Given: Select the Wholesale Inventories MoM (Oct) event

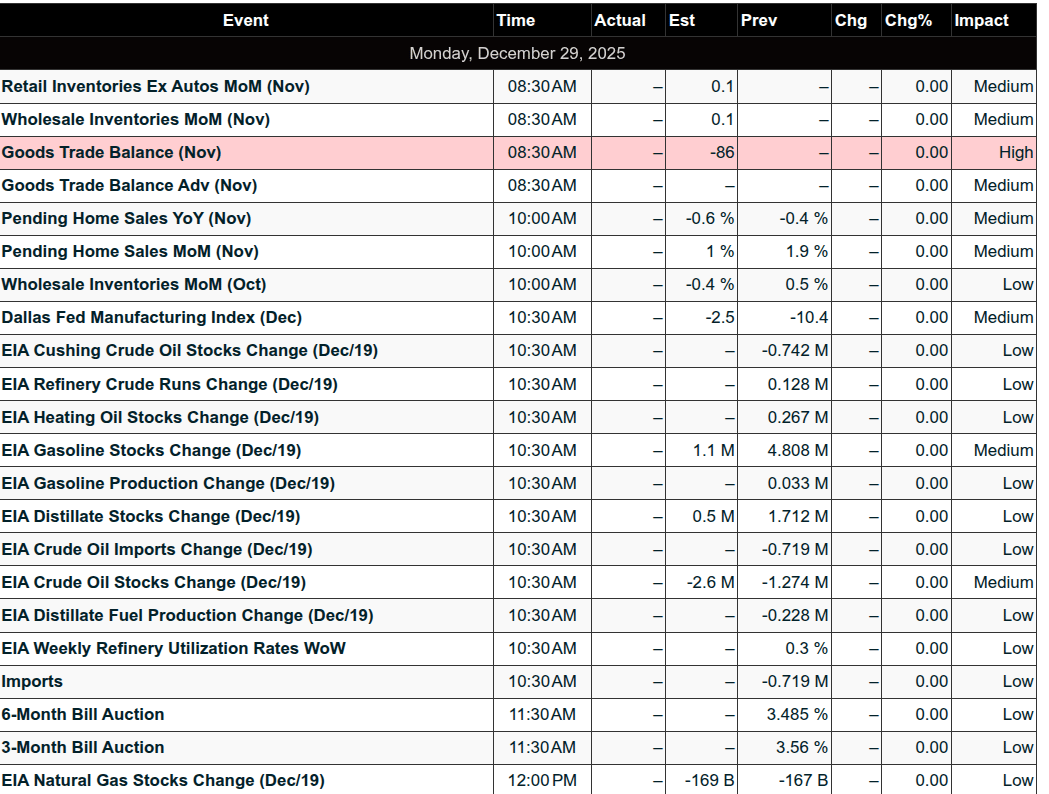Looking at the screenshot, I should click(134, 285).
